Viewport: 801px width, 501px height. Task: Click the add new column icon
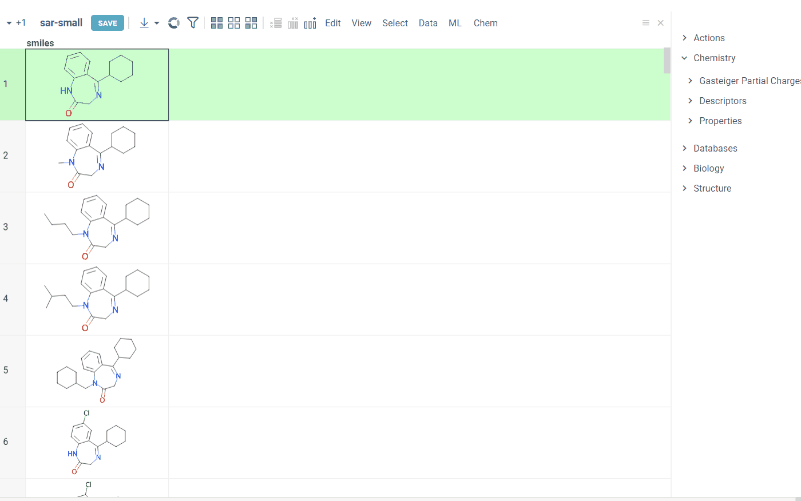[x=310, y=23]
